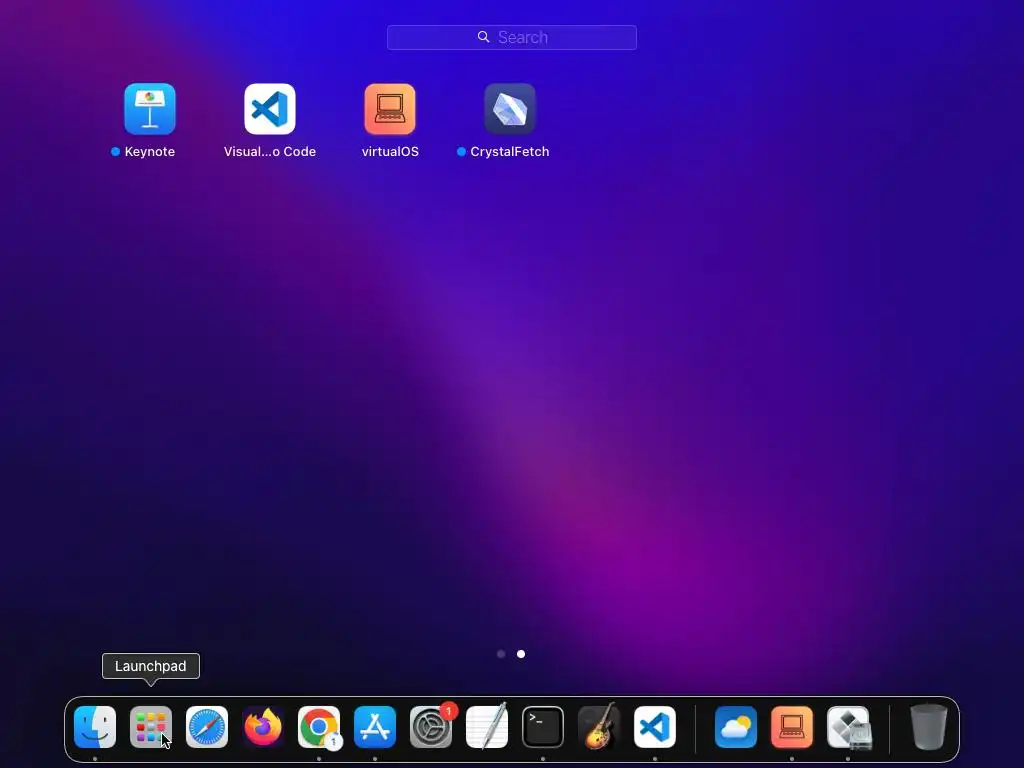The width and height of the screenshot is (1024, 768).
Task: Open Google Chrome in the Dock
Action: [x=319, y=727]
